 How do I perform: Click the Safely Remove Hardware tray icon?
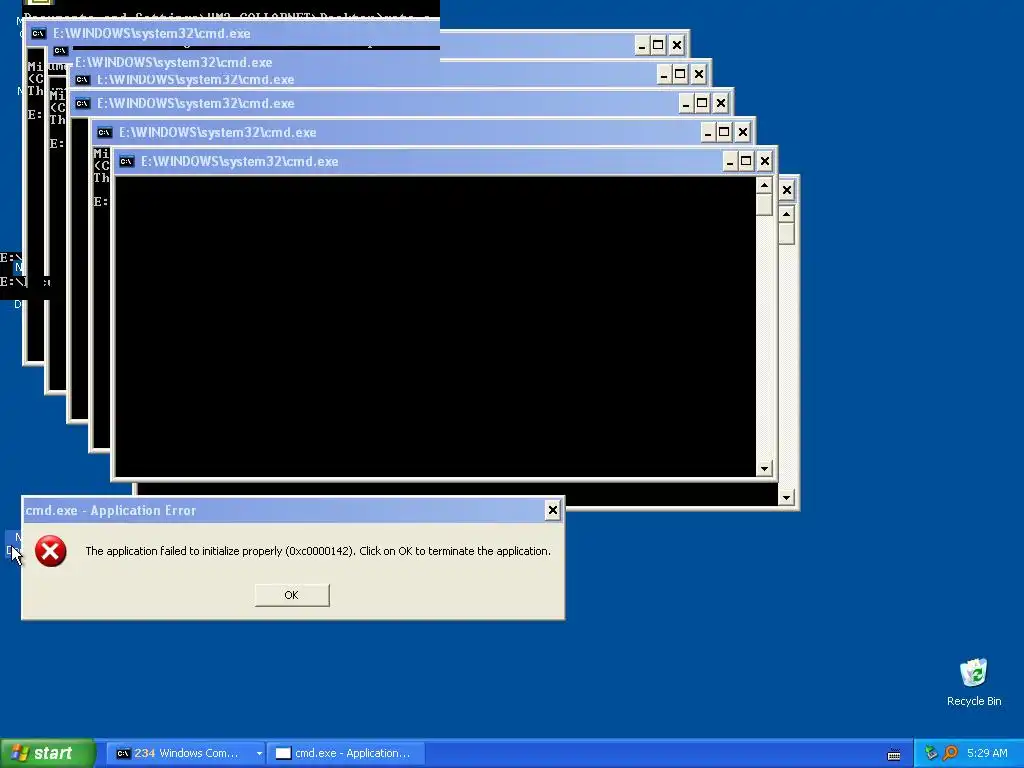pyautogui.click(x=931, y=753)
